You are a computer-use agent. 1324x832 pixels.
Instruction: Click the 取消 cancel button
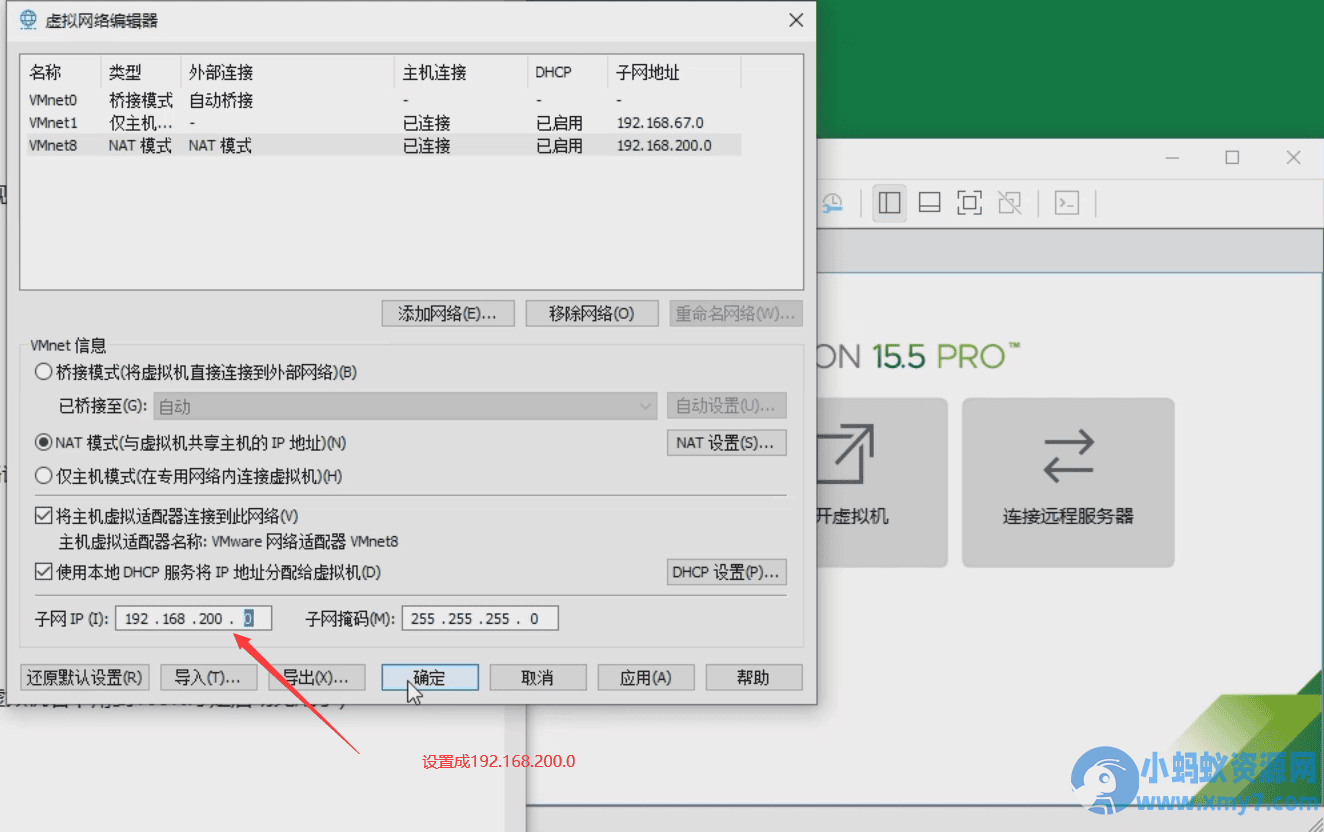coord(538,677)
